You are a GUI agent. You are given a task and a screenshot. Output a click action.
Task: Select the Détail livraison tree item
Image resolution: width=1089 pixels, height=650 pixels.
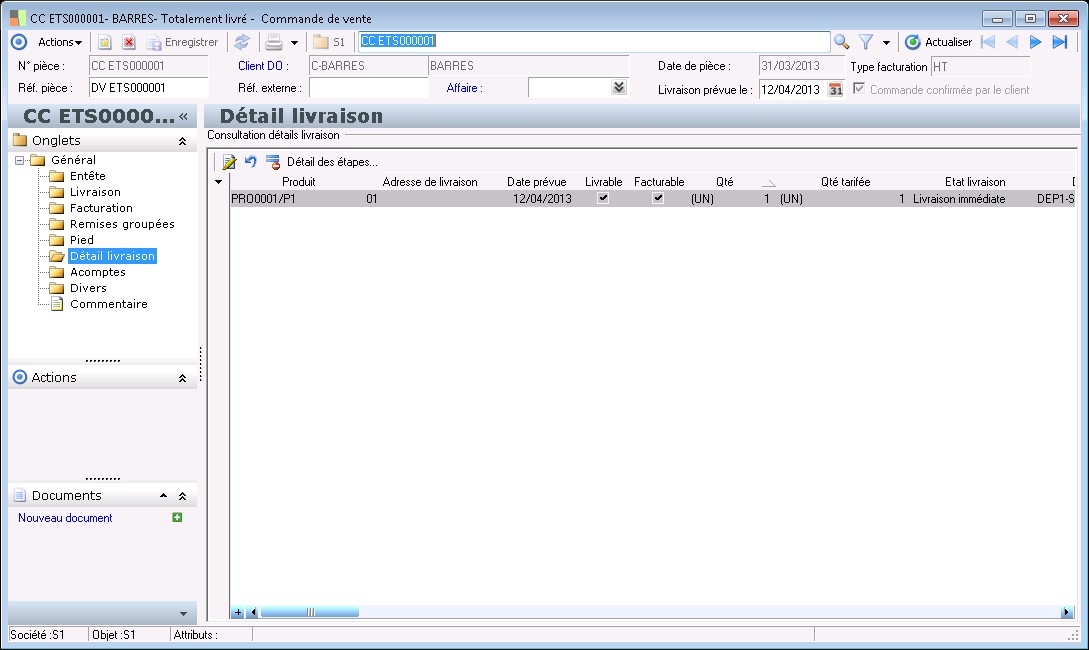(113, 256)
